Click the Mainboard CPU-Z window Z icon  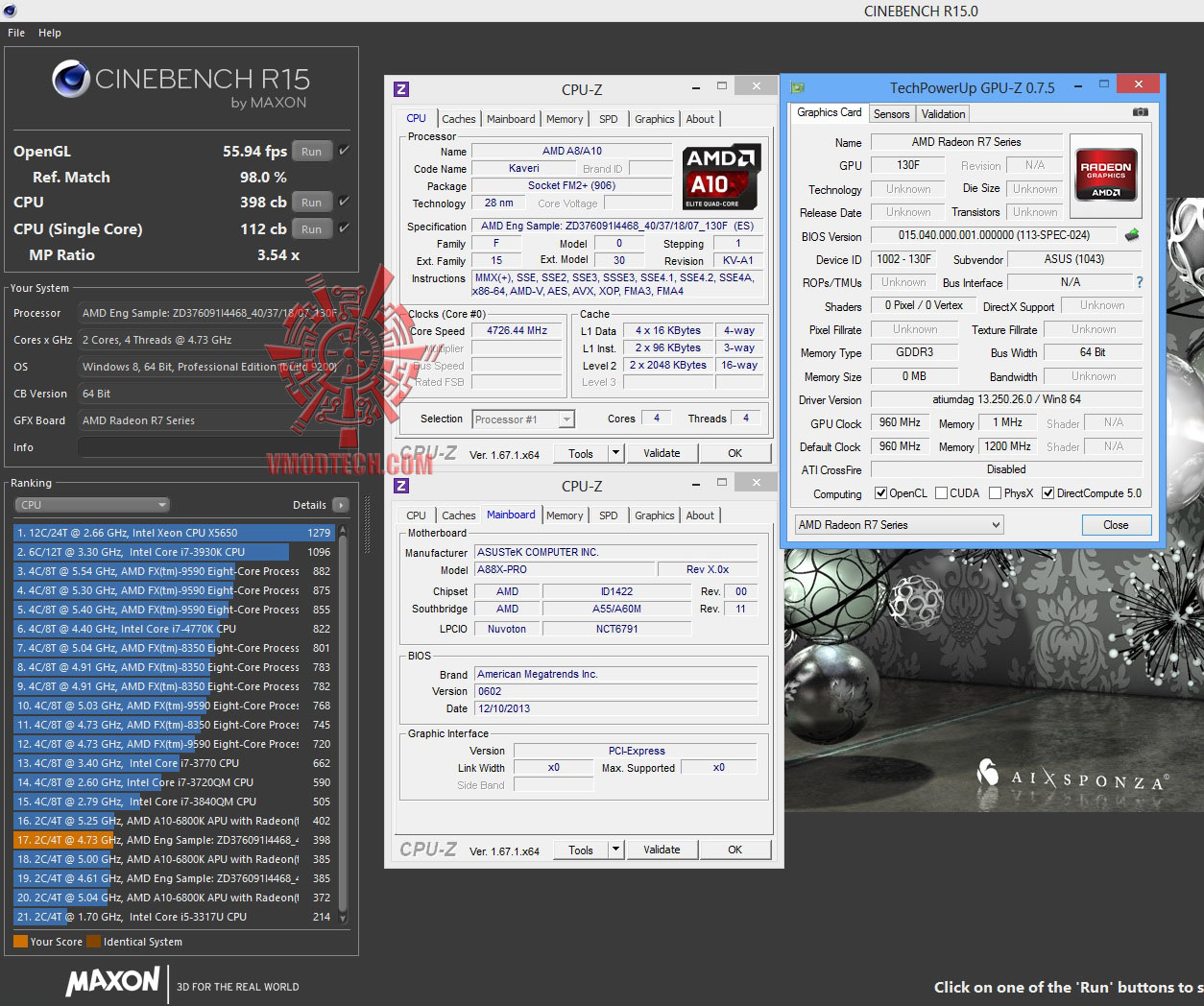[x=401, y=486]
